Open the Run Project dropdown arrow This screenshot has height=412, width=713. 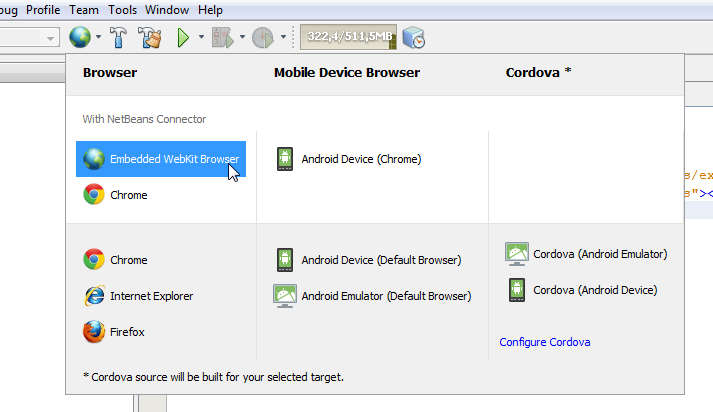[201, 39]
